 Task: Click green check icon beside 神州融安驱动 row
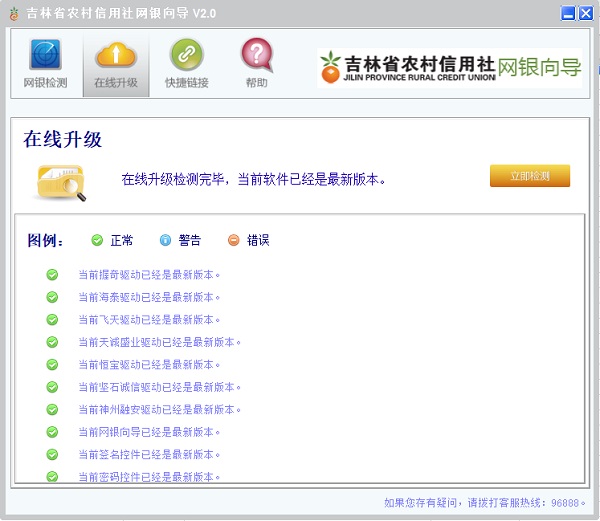click(x=52, y=409)
